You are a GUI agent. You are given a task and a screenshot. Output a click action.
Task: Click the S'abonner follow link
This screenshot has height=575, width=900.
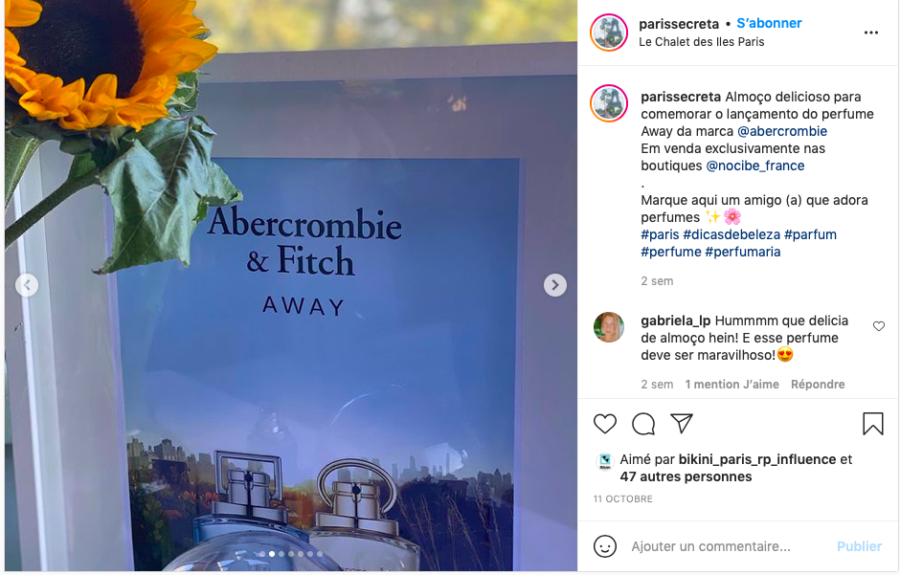pos(769,24)
